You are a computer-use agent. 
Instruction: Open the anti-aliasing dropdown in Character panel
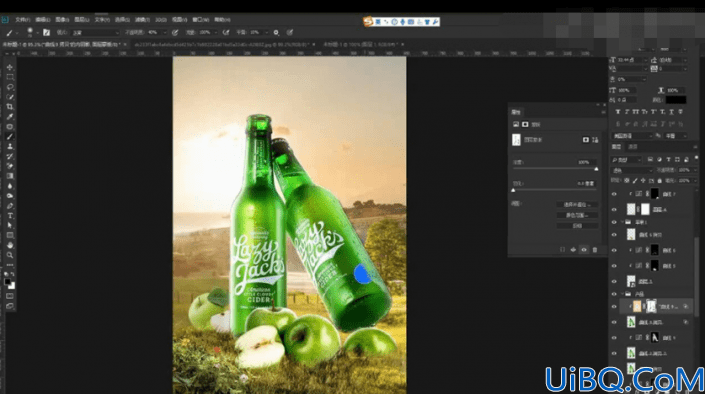click(x=676, y=136)
